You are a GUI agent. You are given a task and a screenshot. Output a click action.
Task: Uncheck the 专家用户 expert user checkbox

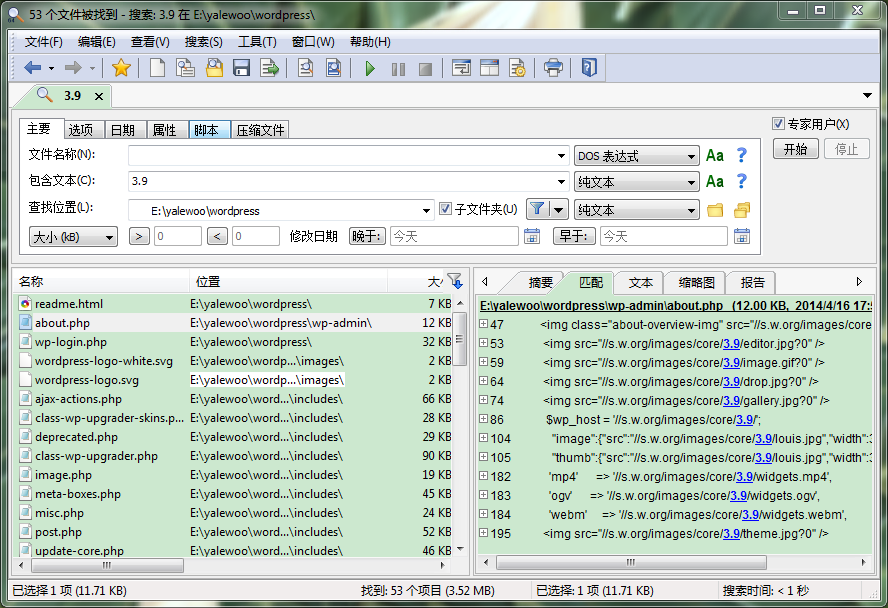(x=779, y=124)
